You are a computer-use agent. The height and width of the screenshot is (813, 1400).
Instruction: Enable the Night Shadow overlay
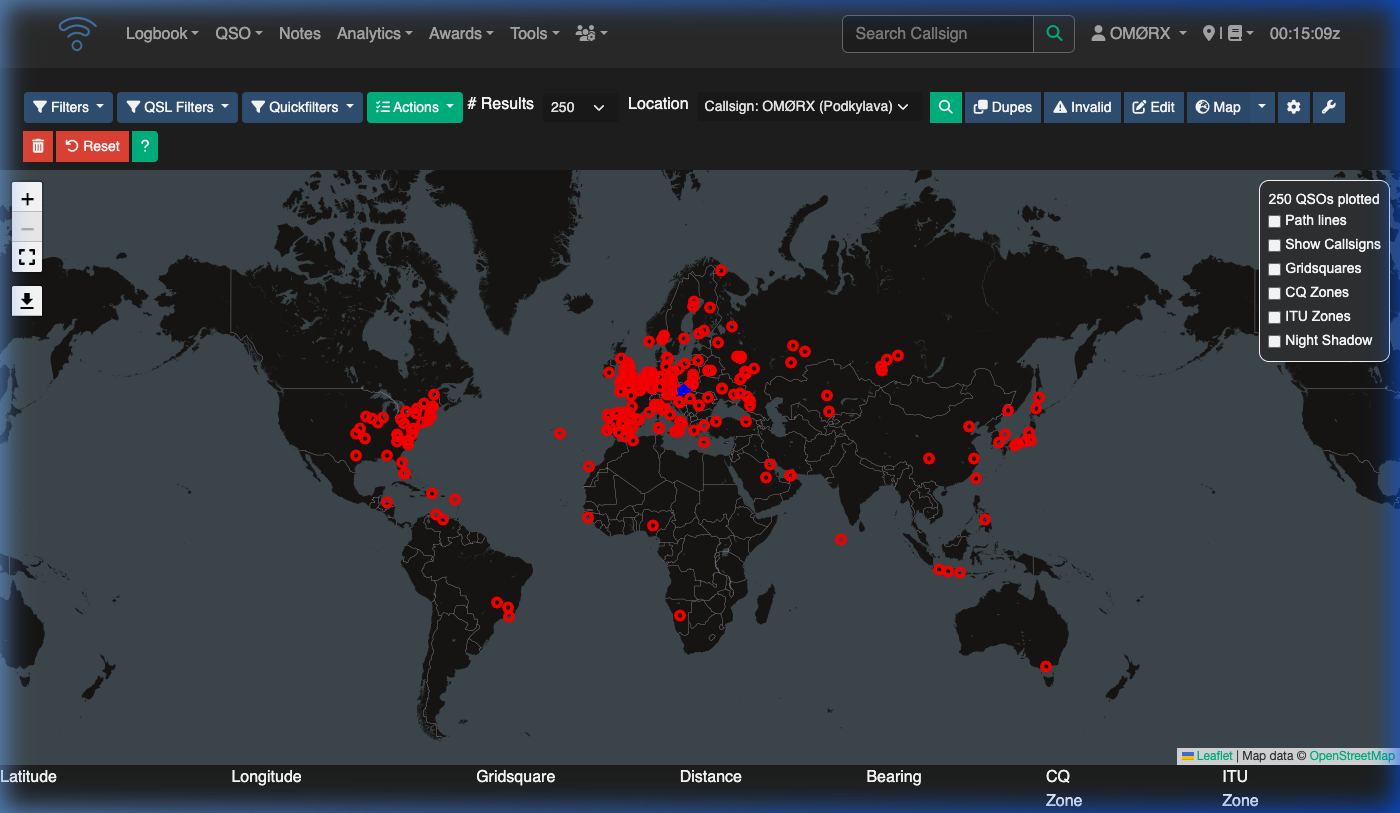pyautogui.click(x=1274, y=341)
